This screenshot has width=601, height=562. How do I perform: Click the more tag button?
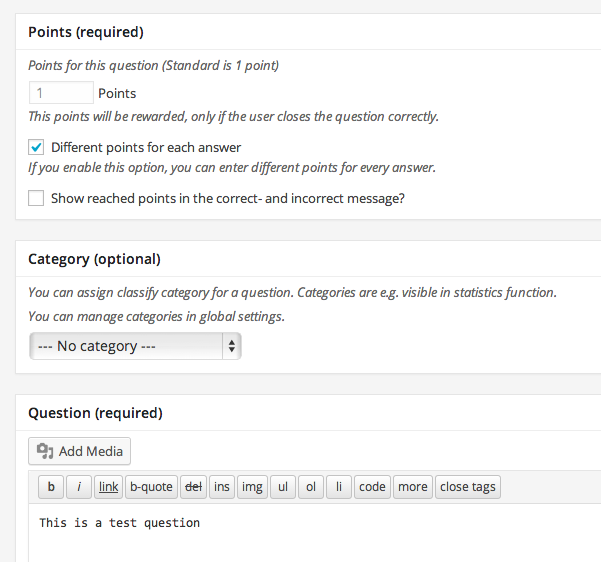click(x=412, y=487)
